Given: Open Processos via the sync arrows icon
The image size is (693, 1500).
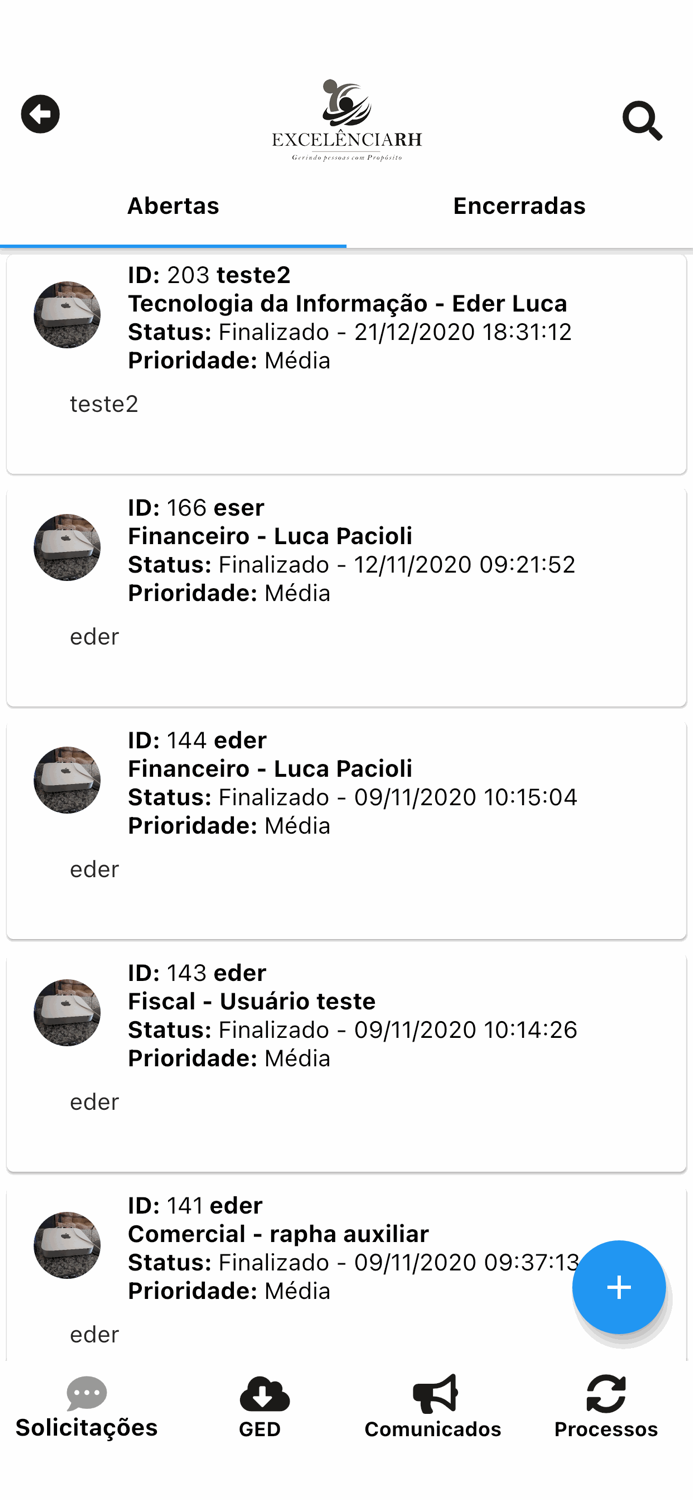Looking at the screenshot, I should coord(606,1392).
